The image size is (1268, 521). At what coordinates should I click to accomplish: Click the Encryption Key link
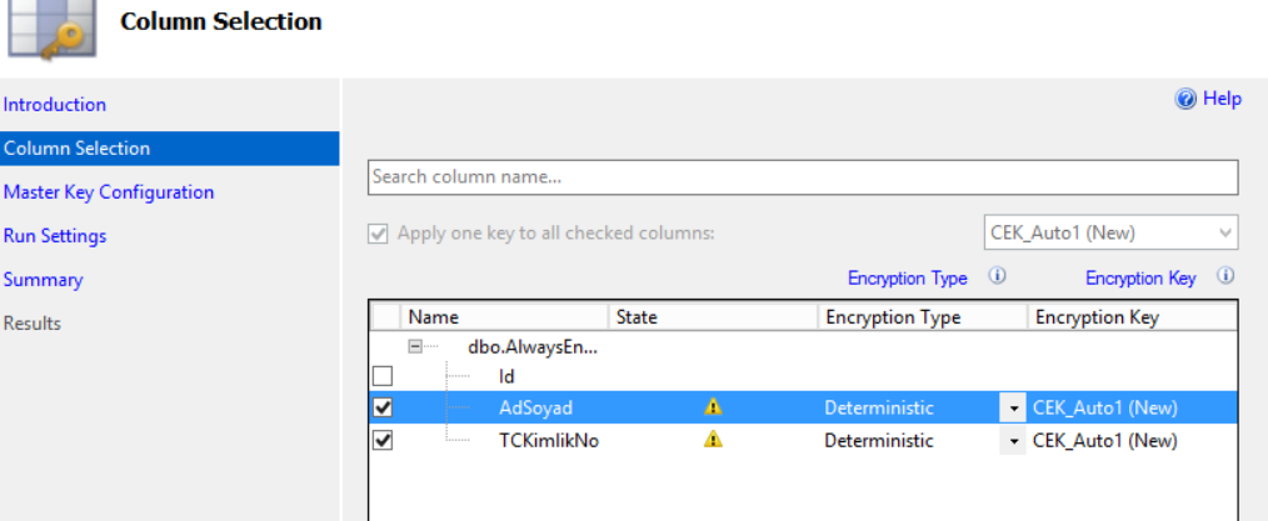(1140, 278)
